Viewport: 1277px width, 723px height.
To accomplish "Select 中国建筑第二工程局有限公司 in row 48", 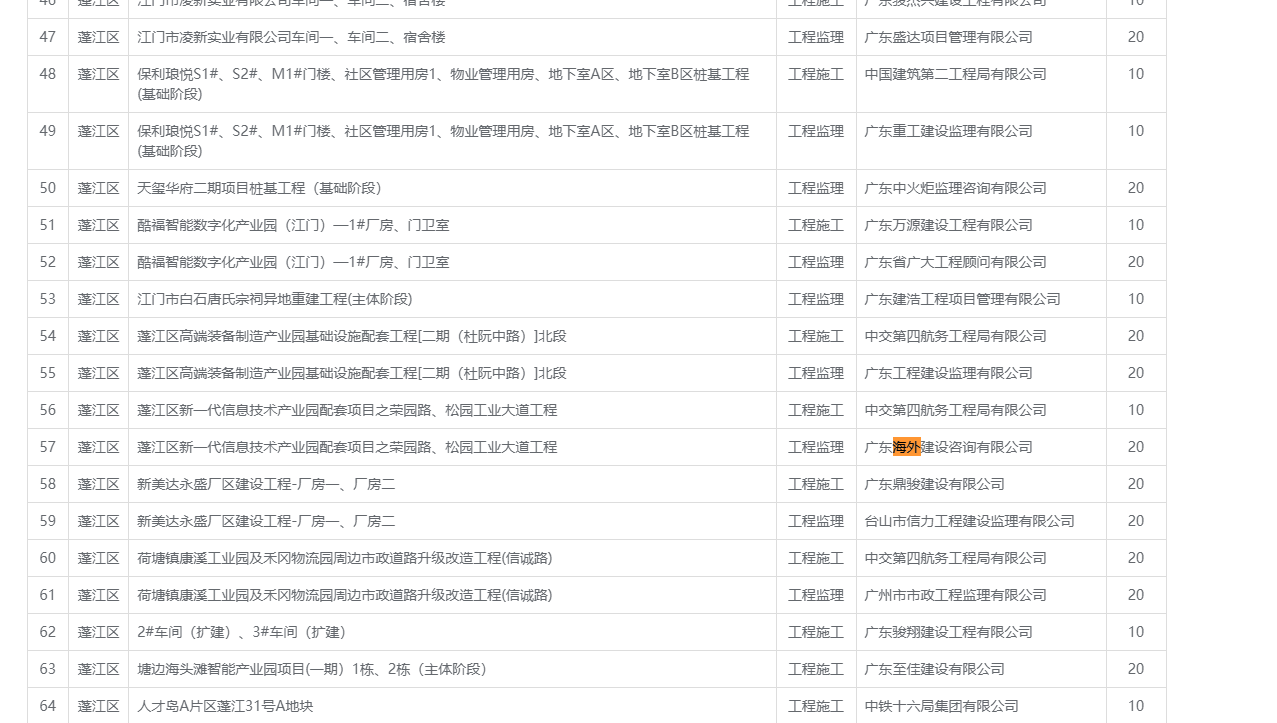I will (x=955, y=74).
